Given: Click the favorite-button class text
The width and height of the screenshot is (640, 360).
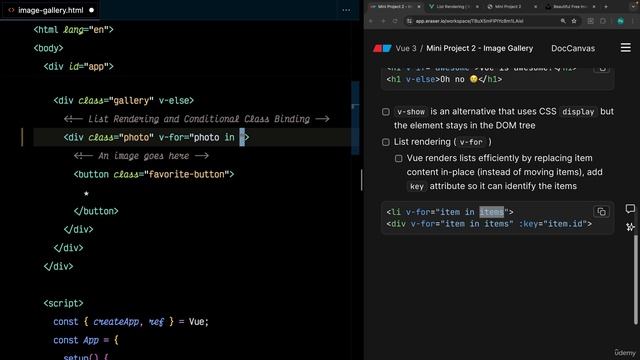Looking at the screenshot, I should tap(187, 175).
